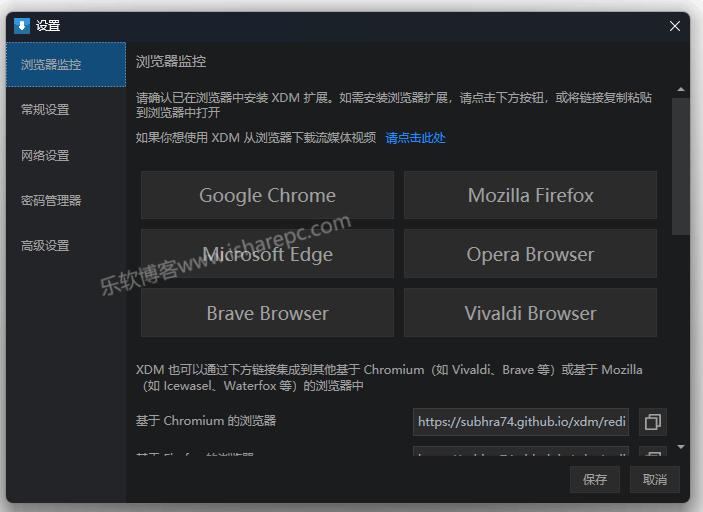The height and width of the screenshot is (512, 703).
Task: Click the XDM download icon in title bar
Action: point(22,26)
